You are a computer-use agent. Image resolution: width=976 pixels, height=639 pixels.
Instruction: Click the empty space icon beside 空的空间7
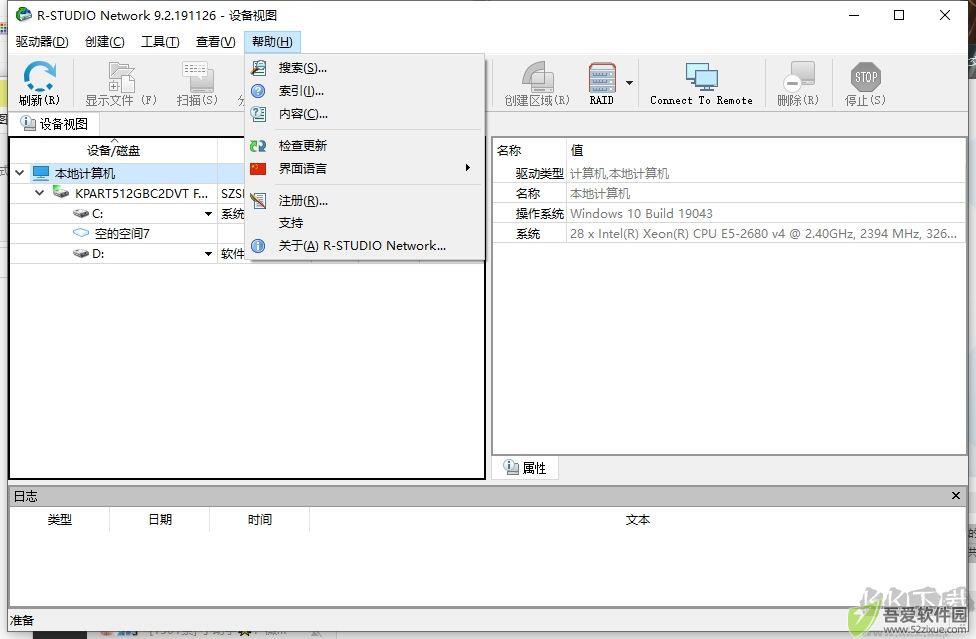tap(81, 233)
